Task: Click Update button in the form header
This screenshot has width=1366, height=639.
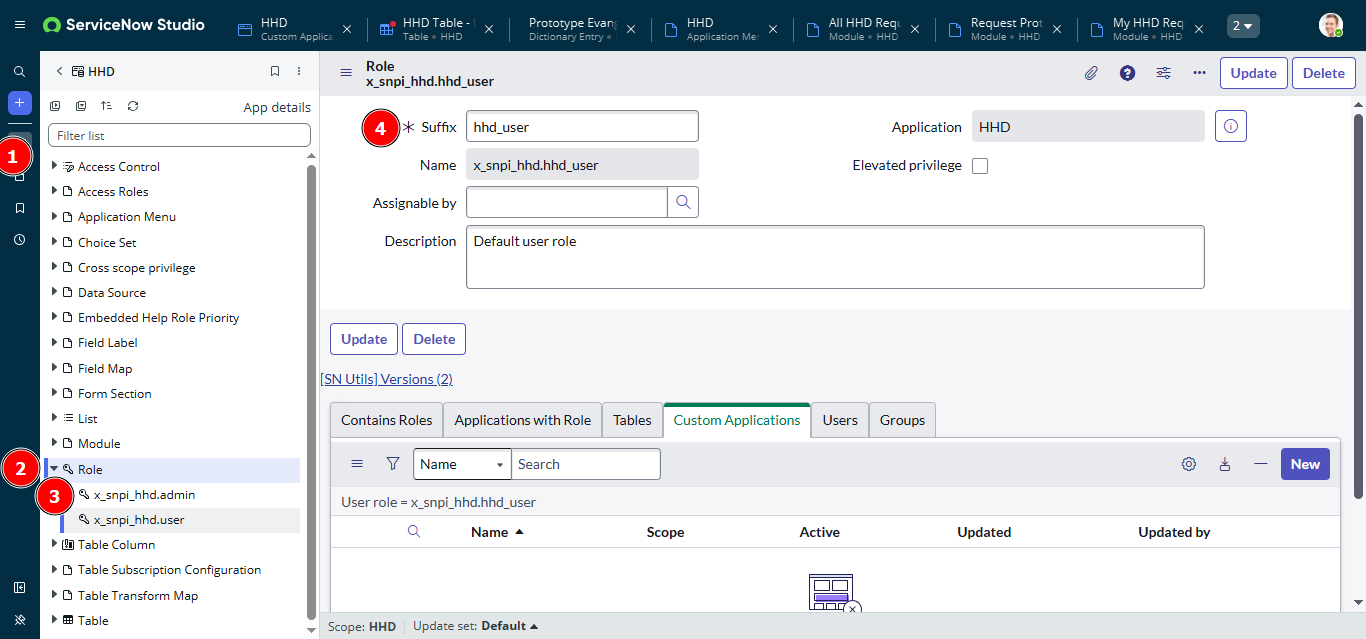Action: tap(1254, 73)
